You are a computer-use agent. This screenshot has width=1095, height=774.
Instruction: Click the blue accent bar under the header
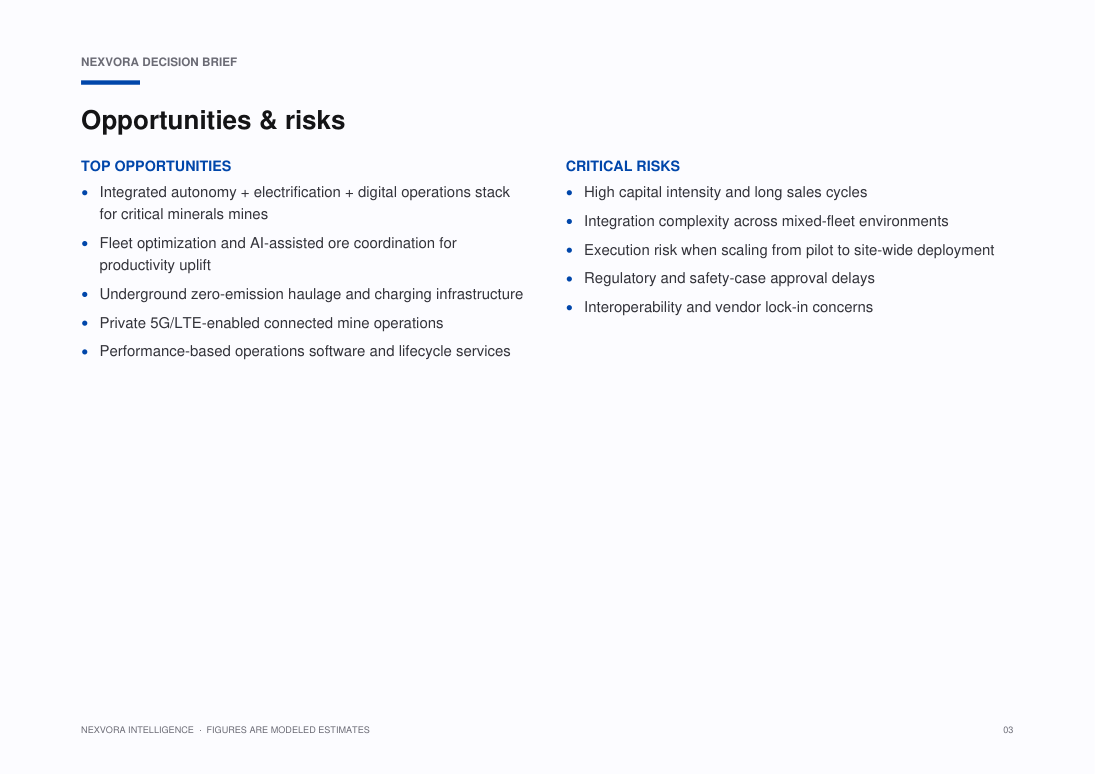click(110, 82)
